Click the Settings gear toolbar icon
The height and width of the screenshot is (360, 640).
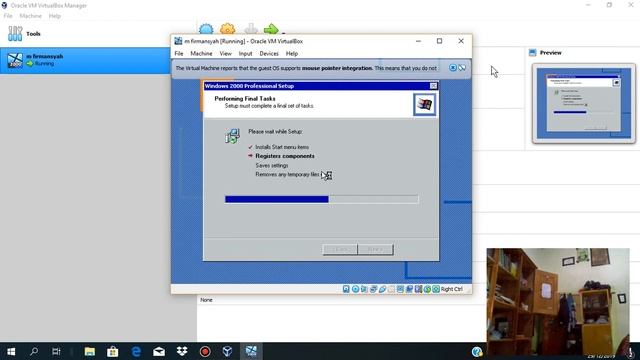pyautogui.click(x=227, y=29)
